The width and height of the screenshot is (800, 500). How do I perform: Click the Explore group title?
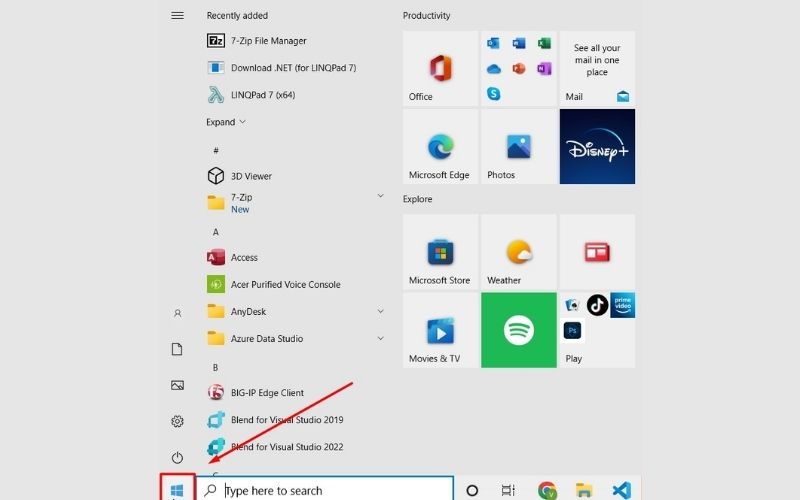(x=417, y=199)
